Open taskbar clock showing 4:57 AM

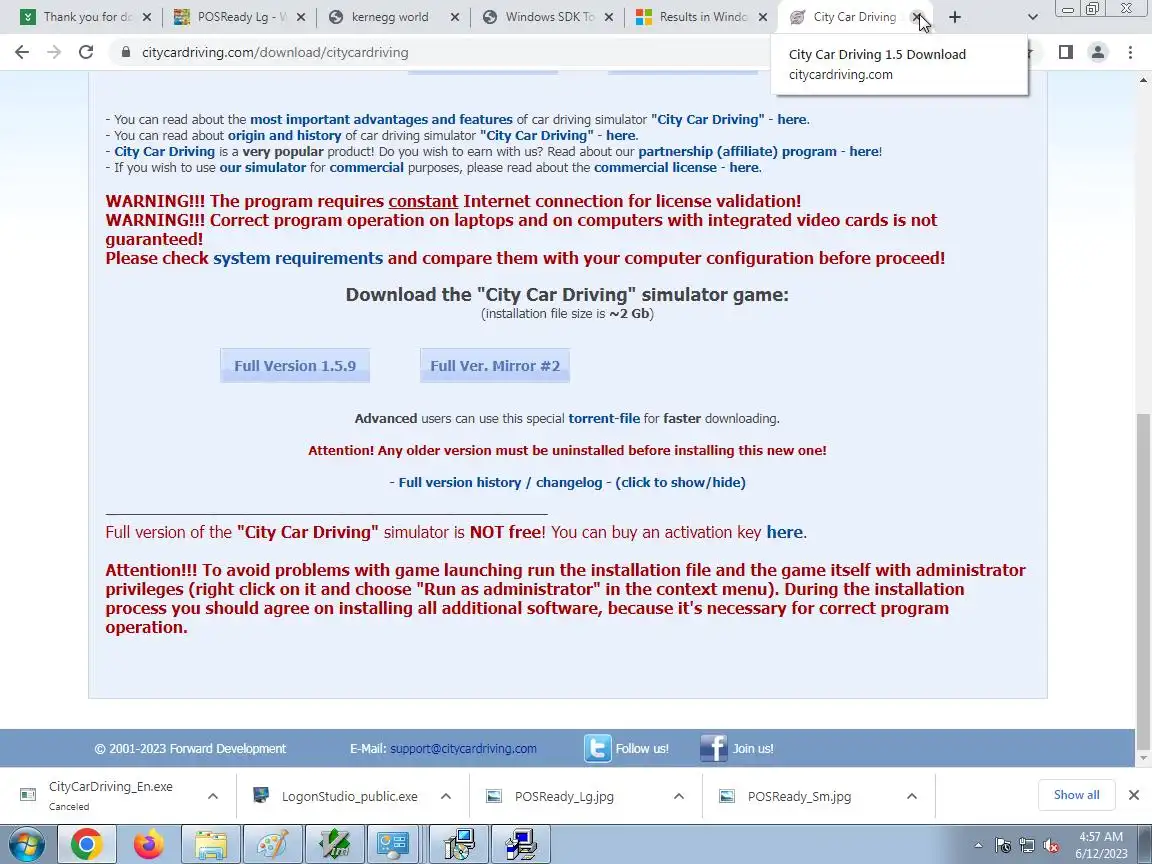click(1101, 845)
